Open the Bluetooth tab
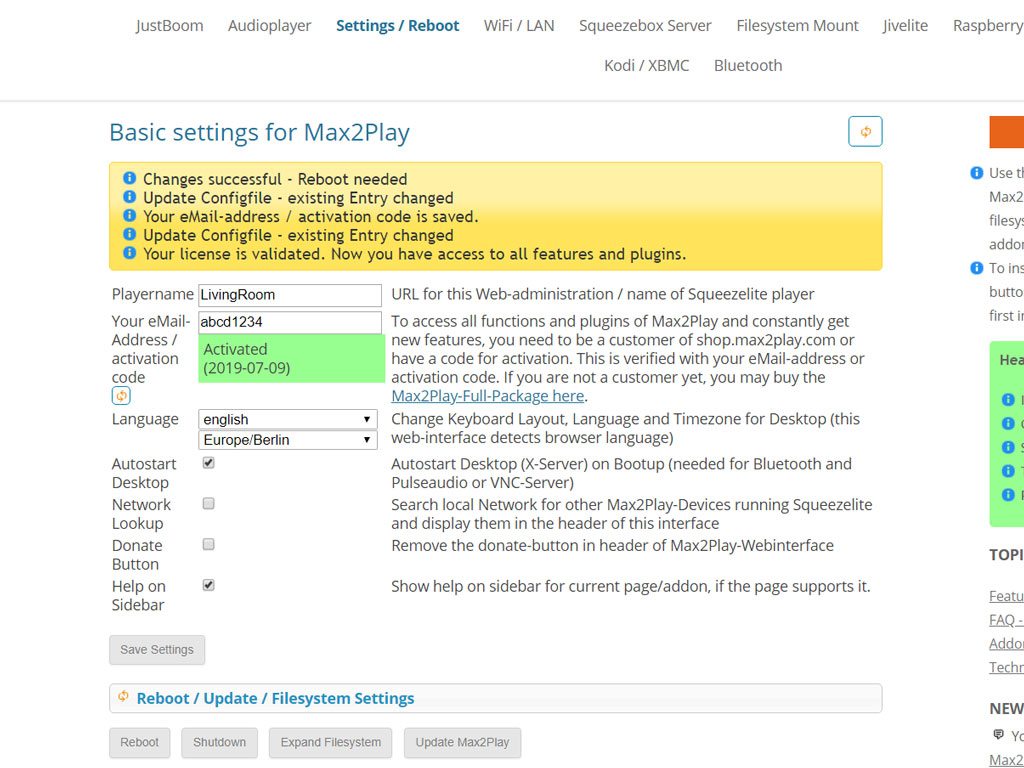 point(748,65)
